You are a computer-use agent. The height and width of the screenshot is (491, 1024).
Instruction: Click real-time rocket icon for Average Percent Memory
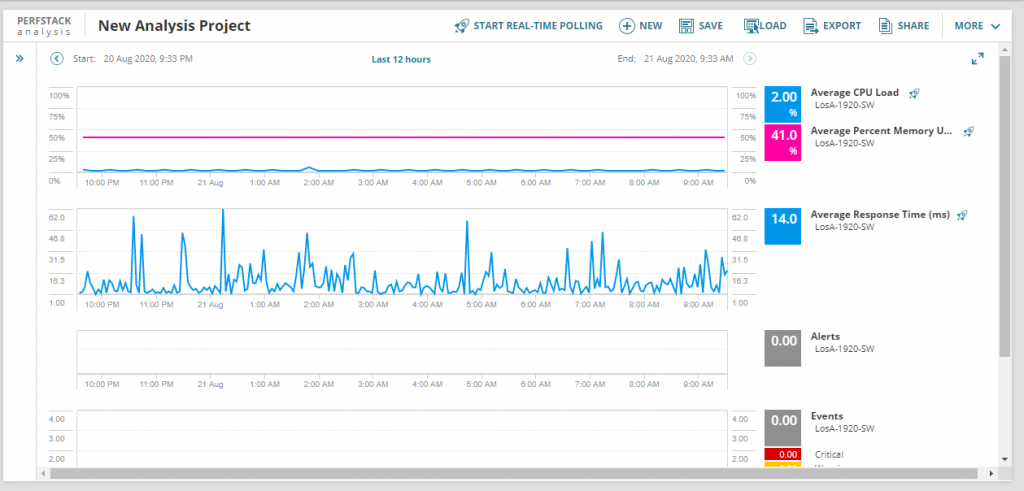point(968,131)
